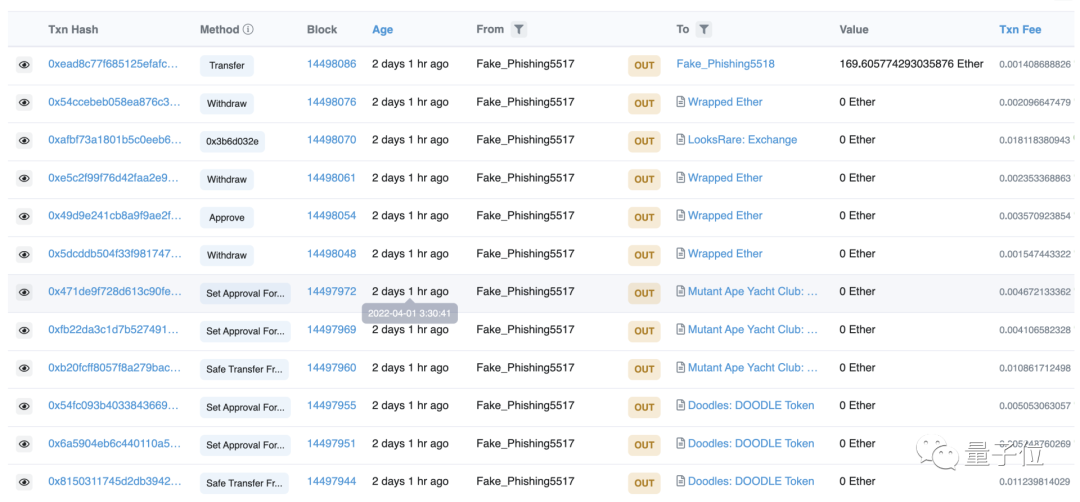The width and height of the screenshot is (1080, 502).
Task: Open the From column filter dropdown
Action: point(519,30)
